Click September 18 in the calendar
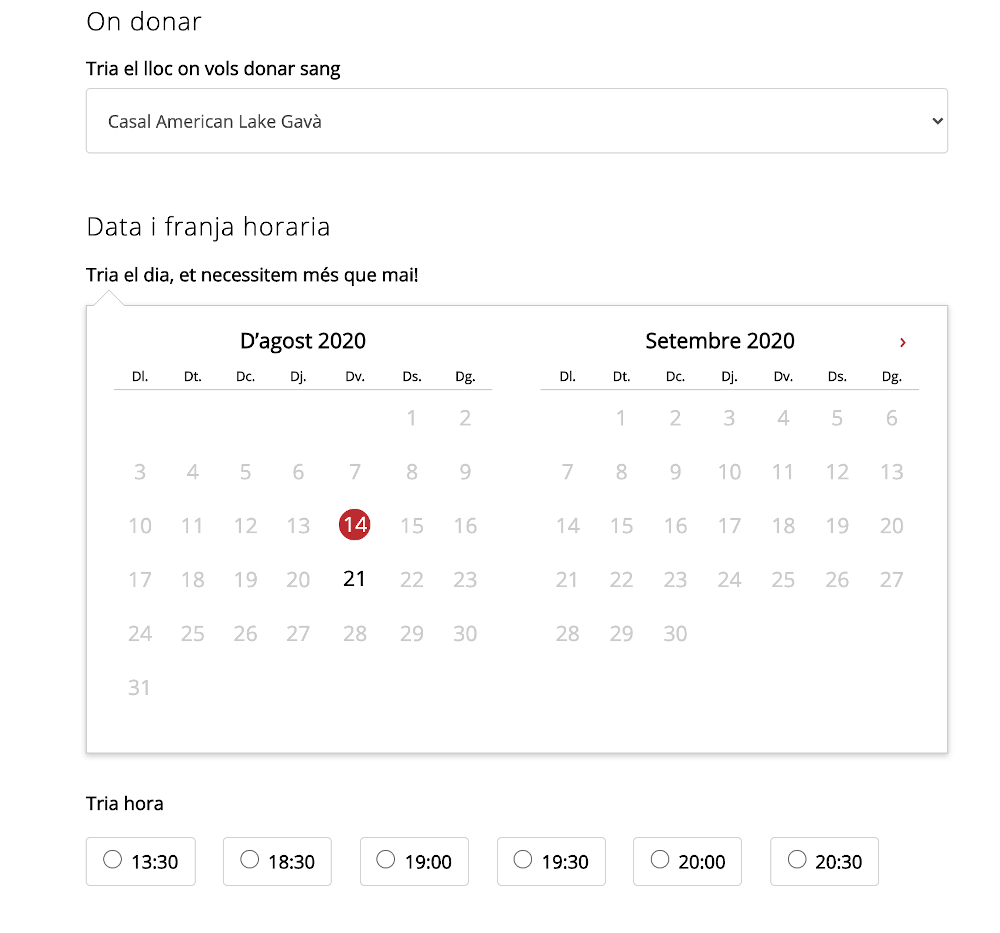 [x=783, y=525]
